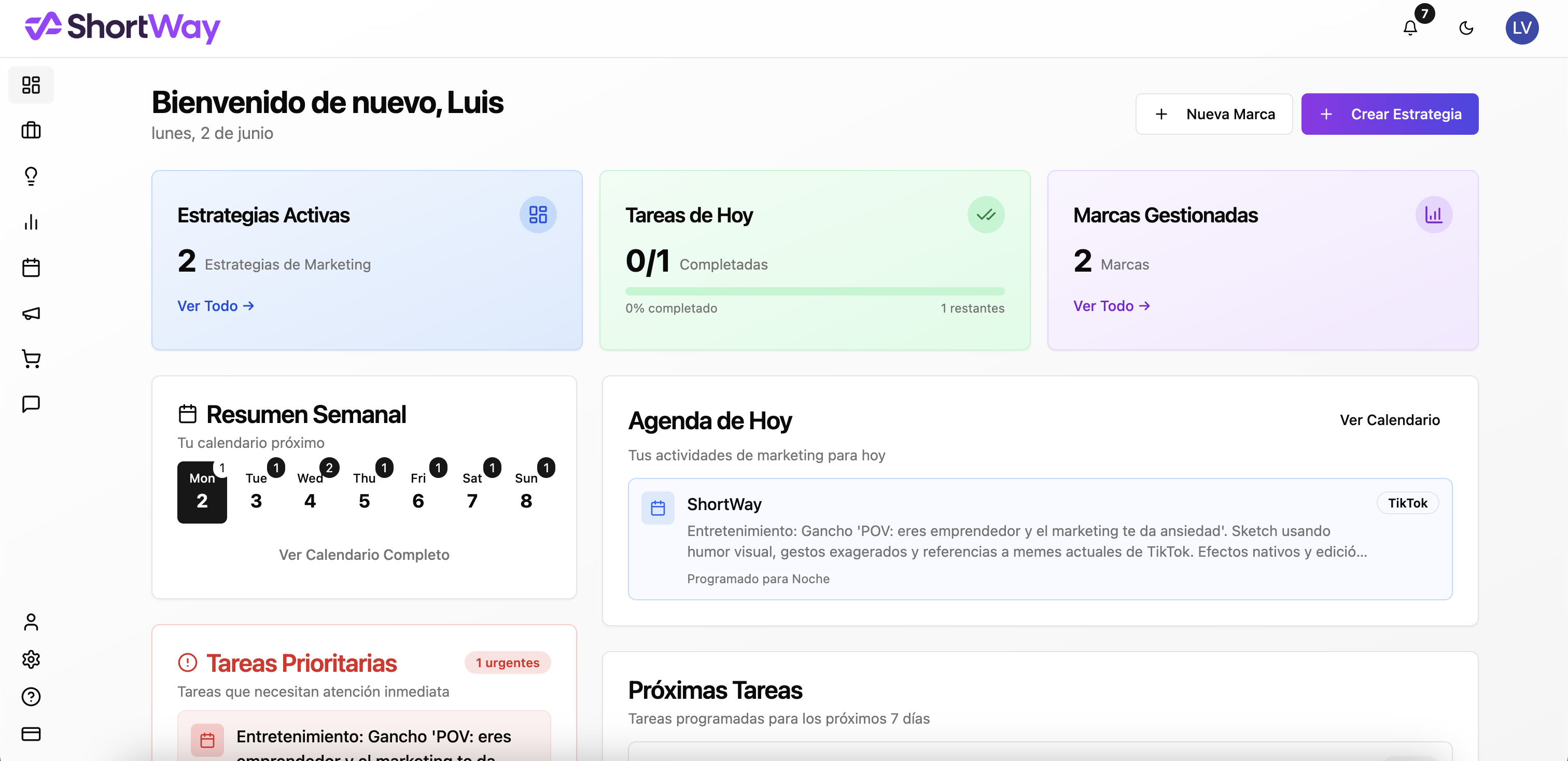1568x761 pixels.
Task: Toggle dark mode with the moon icon
Action: click(x=1466, y=27)
